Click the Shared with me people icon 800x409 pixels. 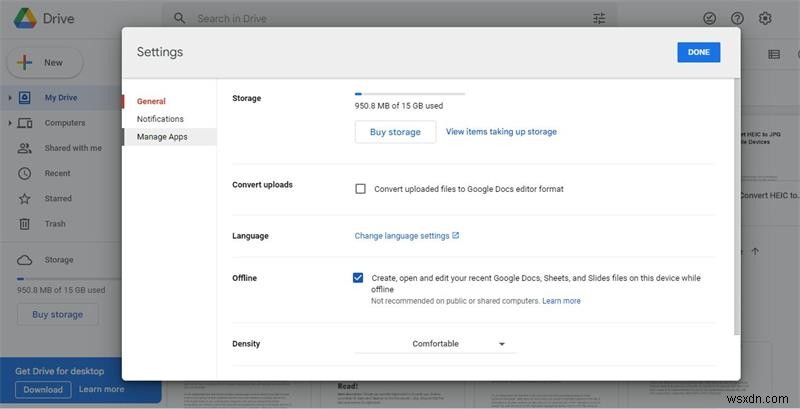(24, 148)
